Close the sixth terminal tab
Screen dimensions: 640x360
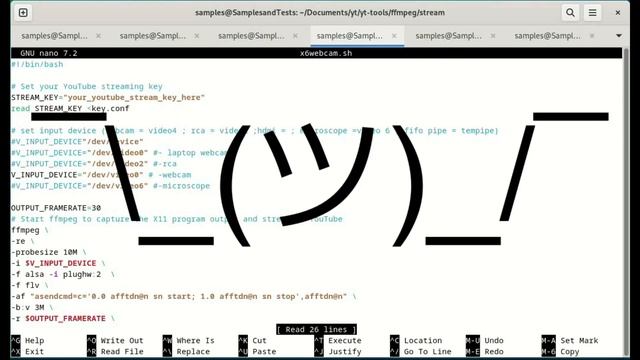[592, 36]
